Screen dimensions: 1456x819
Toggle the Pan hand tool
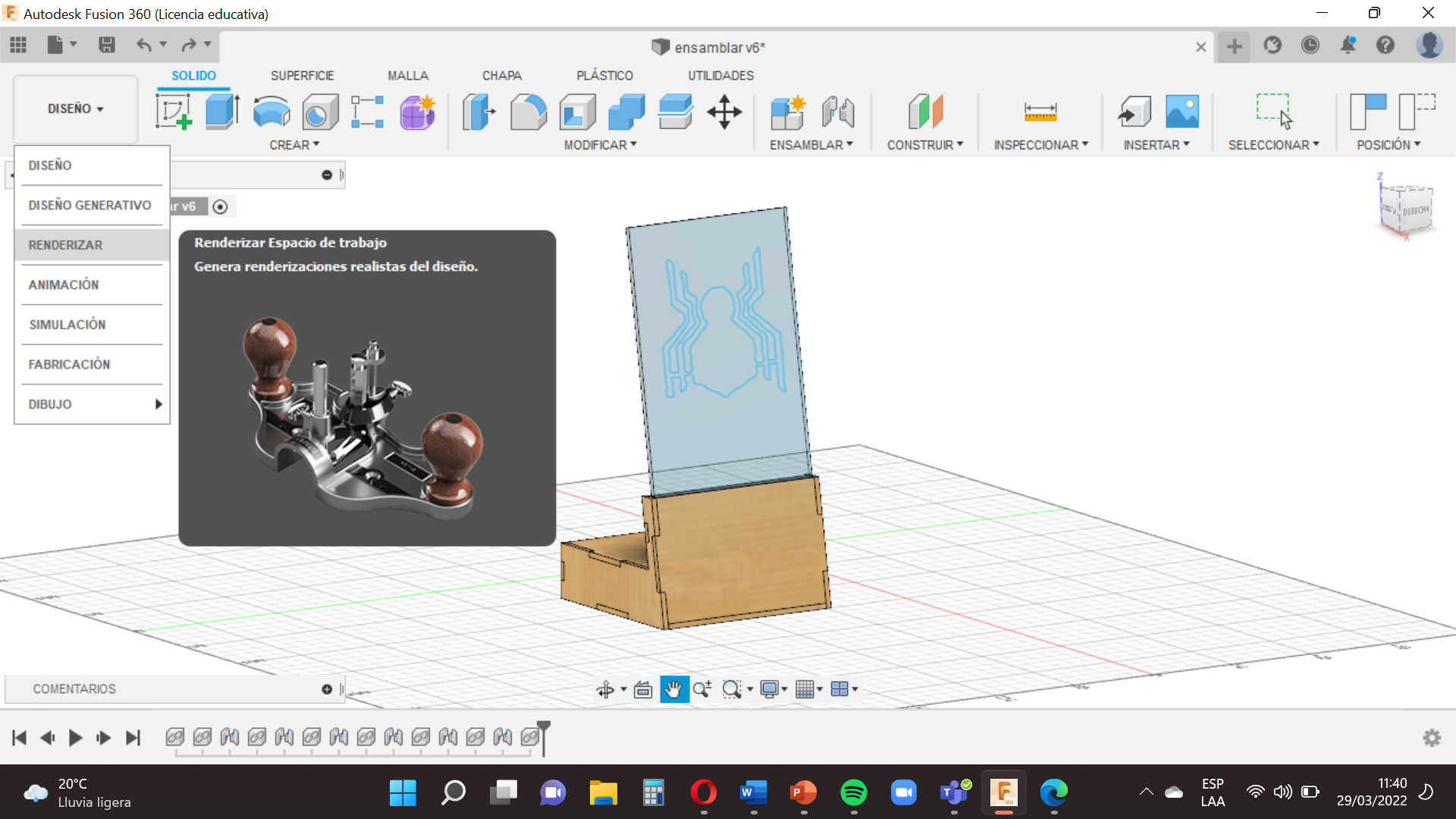674,689
